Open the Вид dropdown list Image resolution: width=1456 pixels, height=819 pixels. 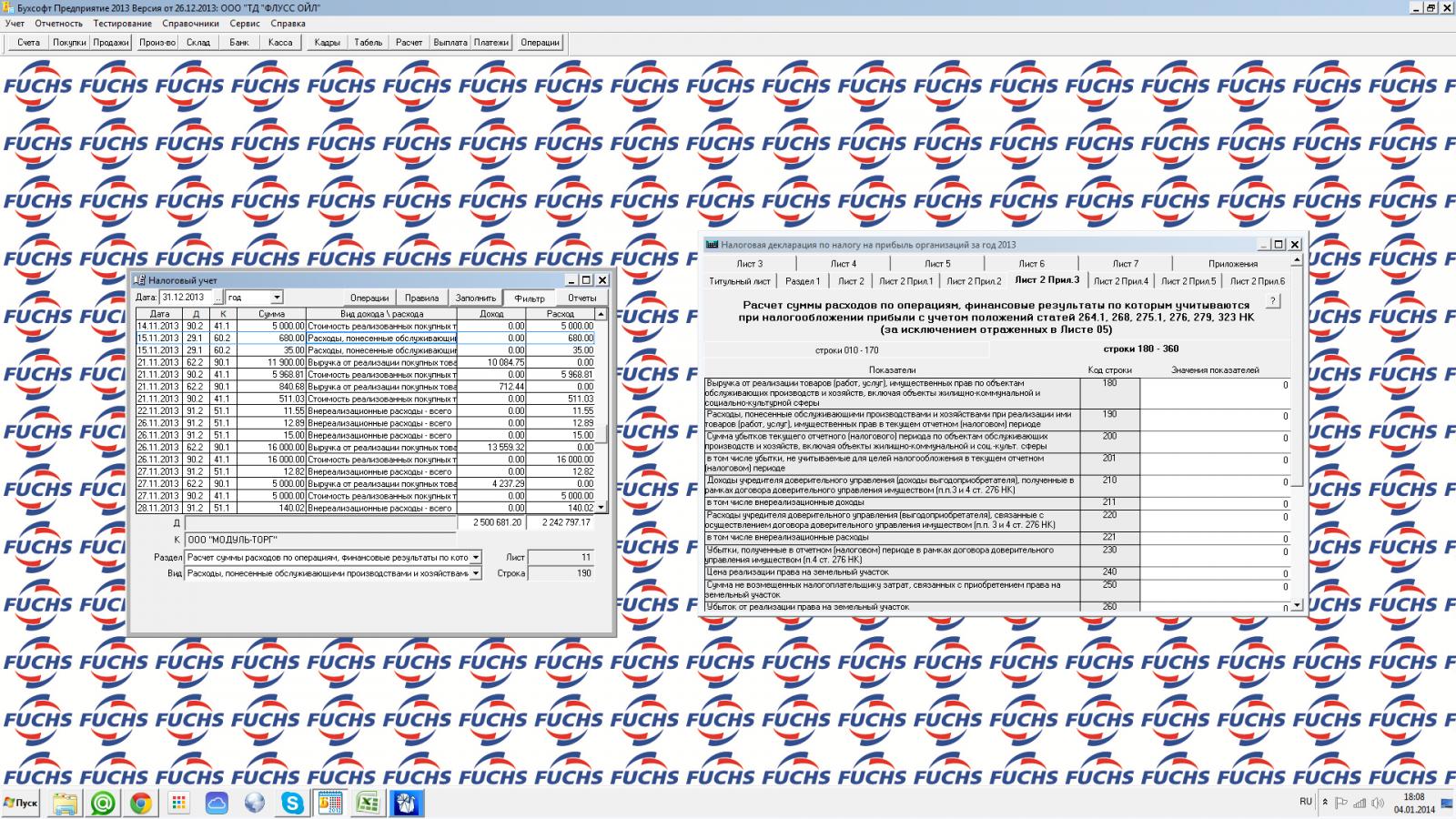coord(475,573)
